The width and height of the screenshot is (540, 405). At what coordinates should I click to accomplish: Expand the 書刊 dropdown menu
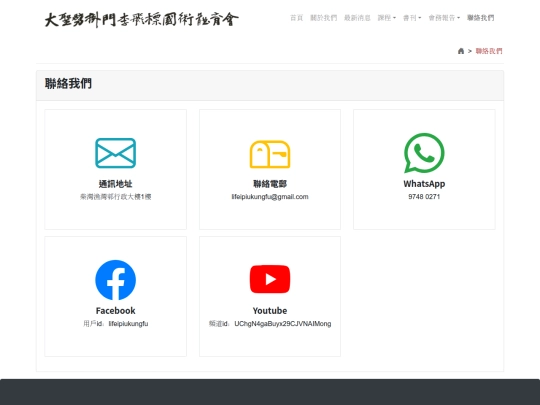(x=412, y=18)
